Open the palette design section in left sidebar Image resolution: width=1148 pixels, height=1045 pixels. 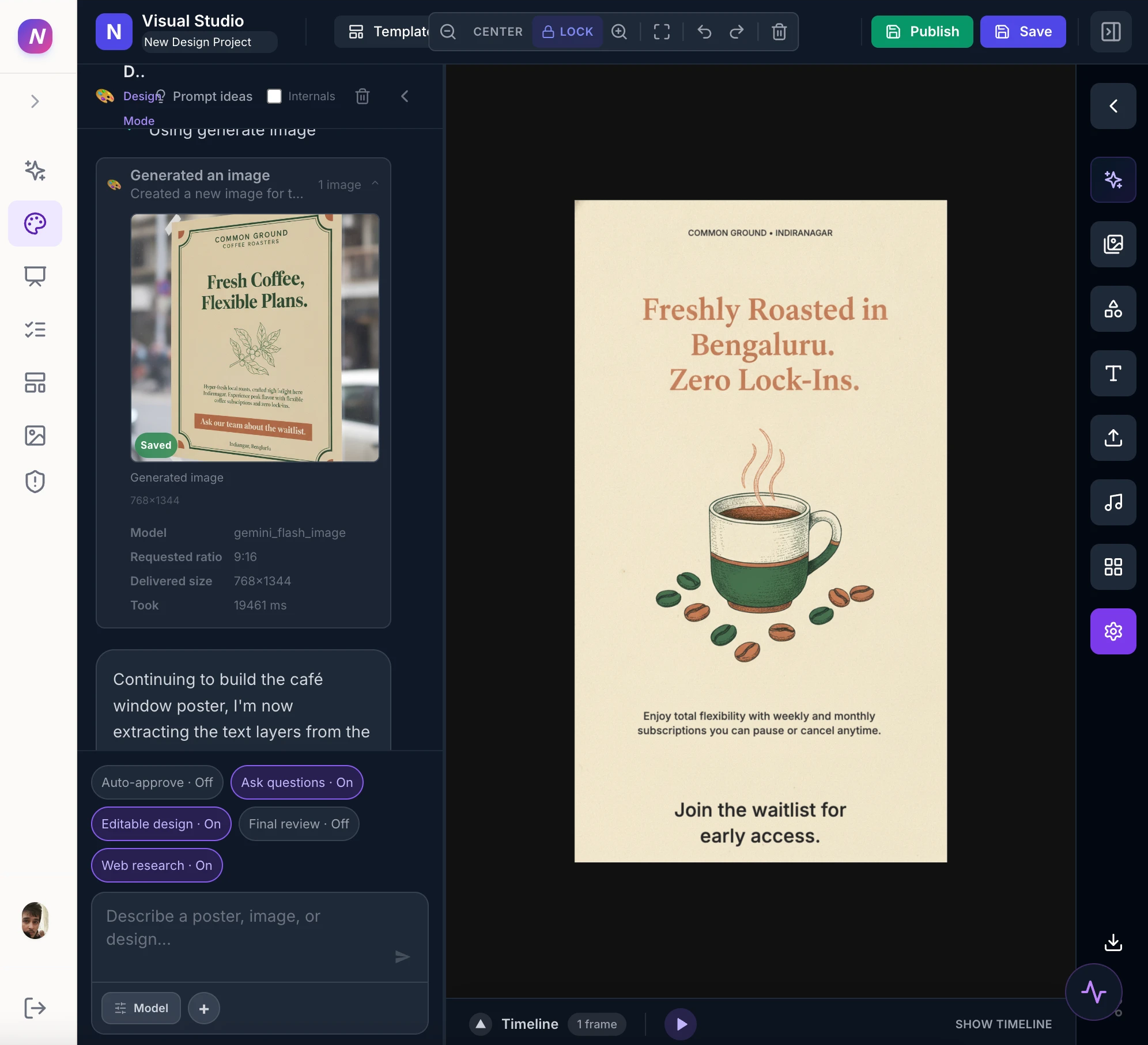tap(35, 224)
